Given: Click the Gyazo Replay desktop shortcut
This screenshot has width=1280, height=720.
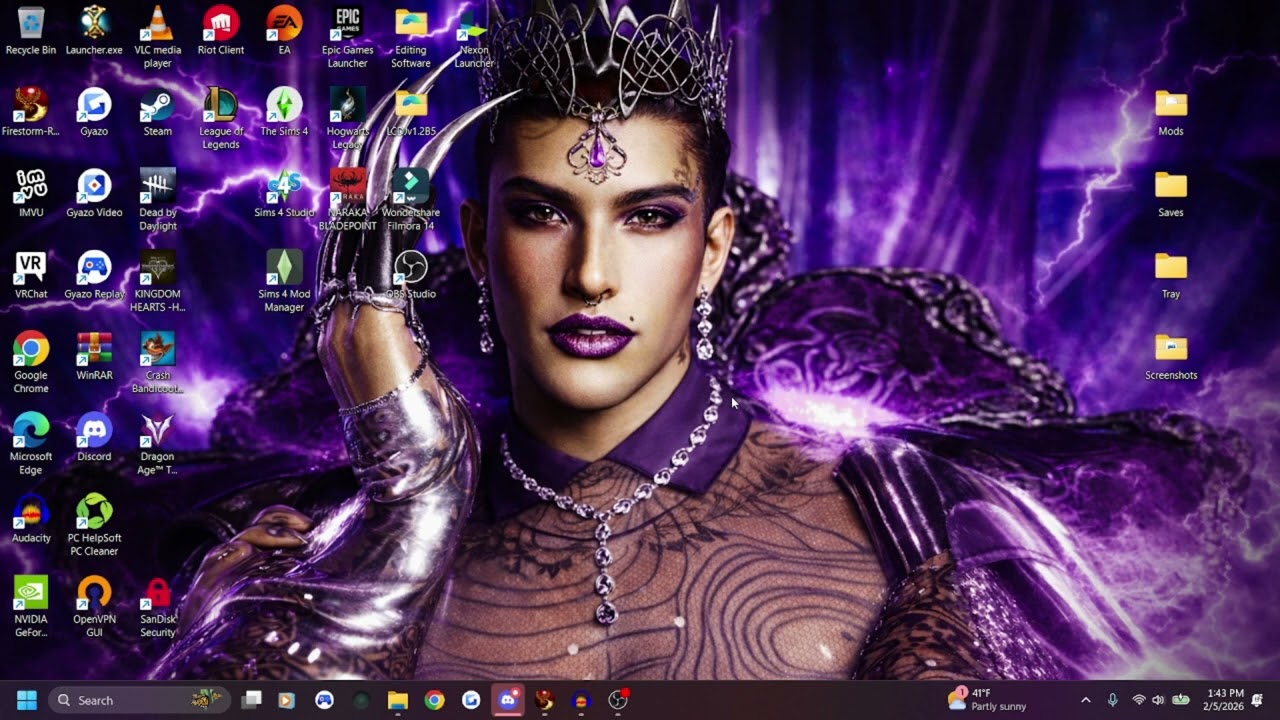Looking at the screenshot, I should coord(94,275).
